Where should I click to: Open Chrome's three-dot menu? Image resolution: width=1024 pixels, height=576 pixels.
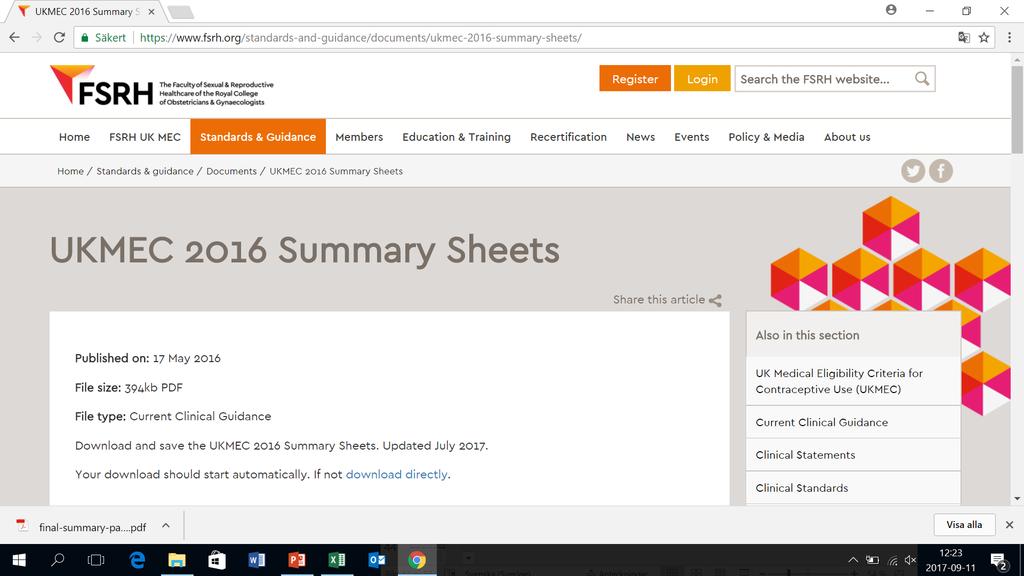[x=1009, y=37]
